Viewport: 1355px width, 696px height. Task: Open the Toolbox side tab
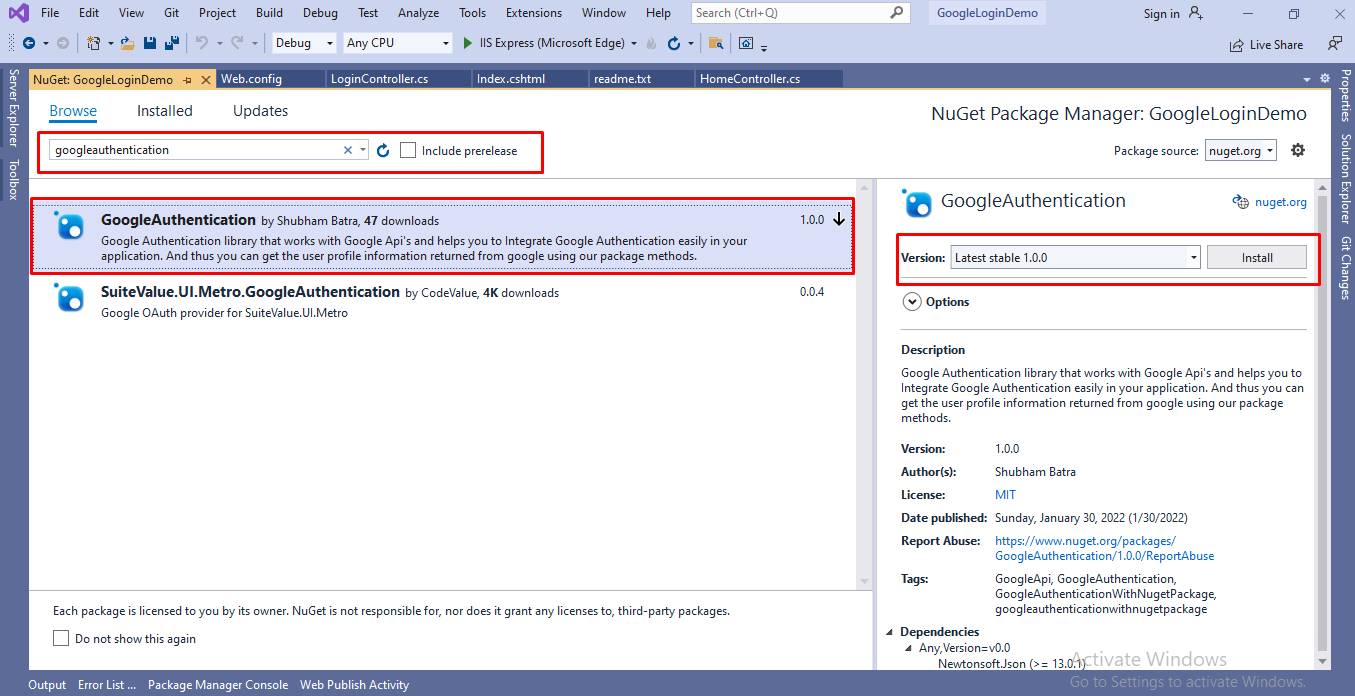[x=13, y=179]
